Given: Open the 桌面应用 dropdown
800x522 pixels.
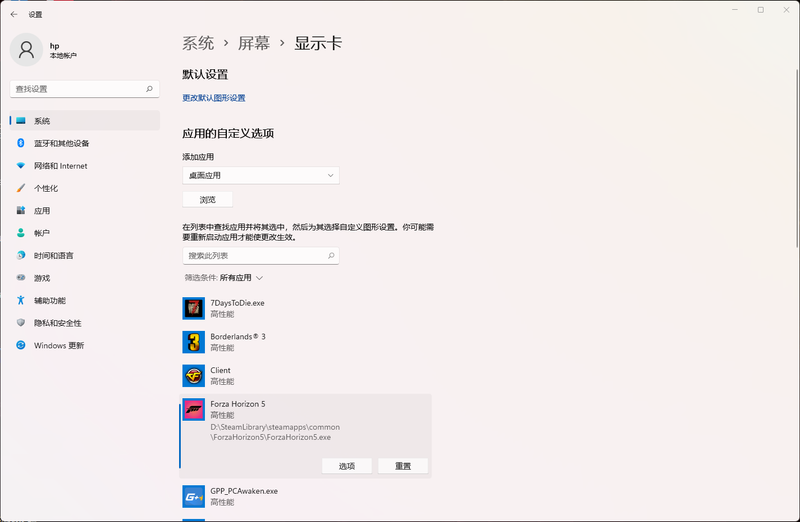Looking at the screenshot, I should click(260, 176).
